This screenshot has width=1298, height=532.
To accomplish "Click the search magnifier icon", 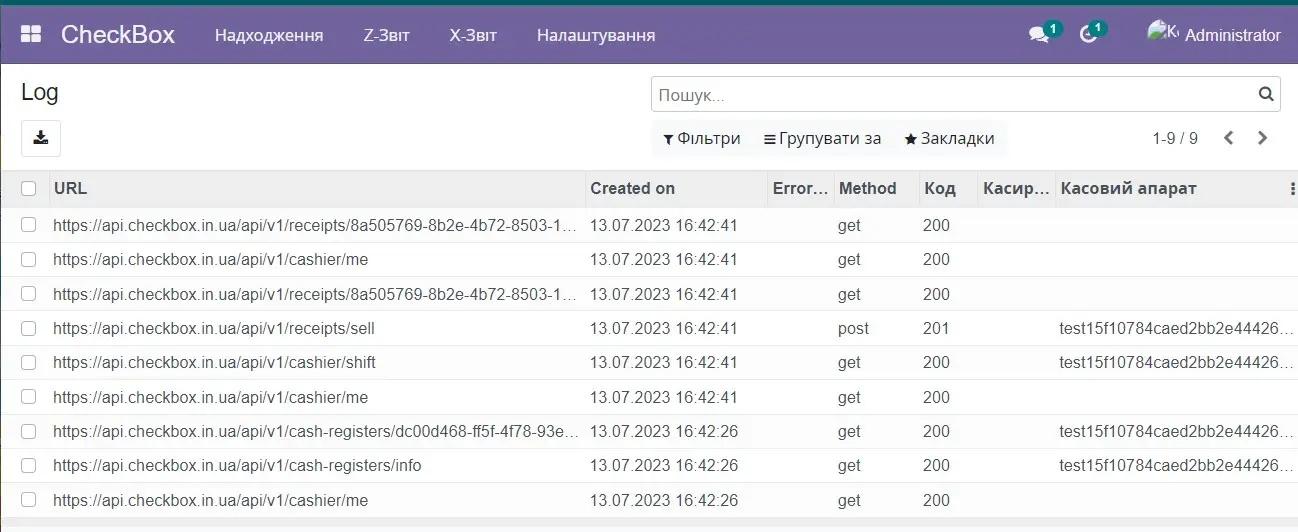I will 1266,95.
